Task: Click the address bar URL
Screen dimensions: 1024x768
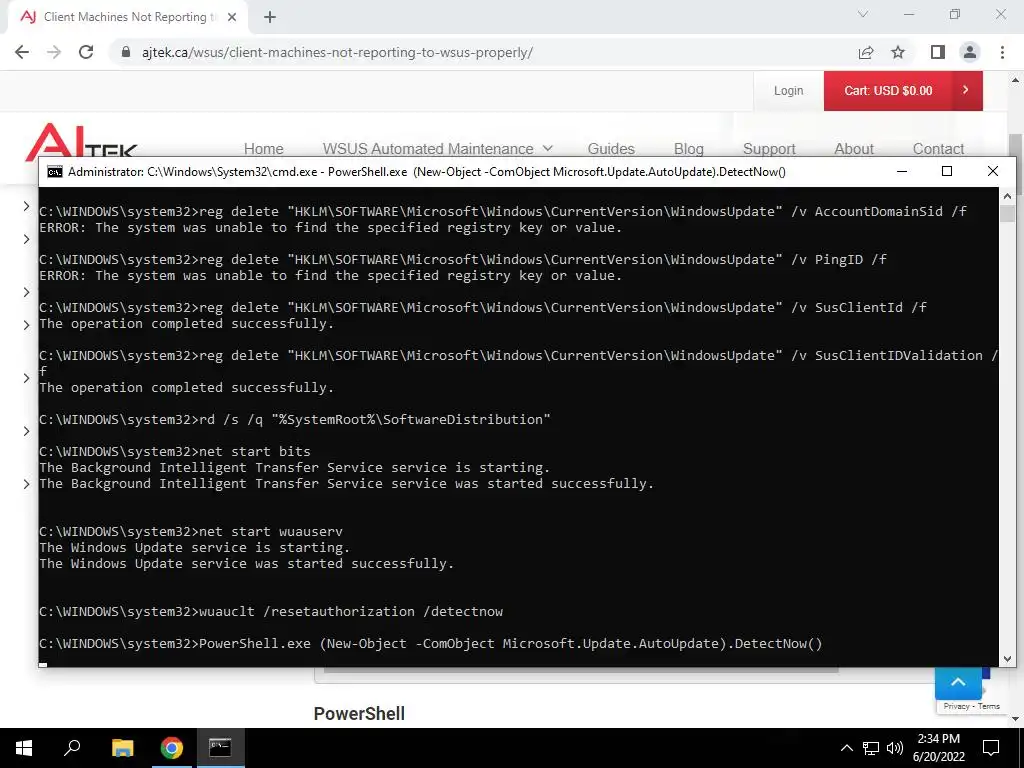Action: [337, 52]
